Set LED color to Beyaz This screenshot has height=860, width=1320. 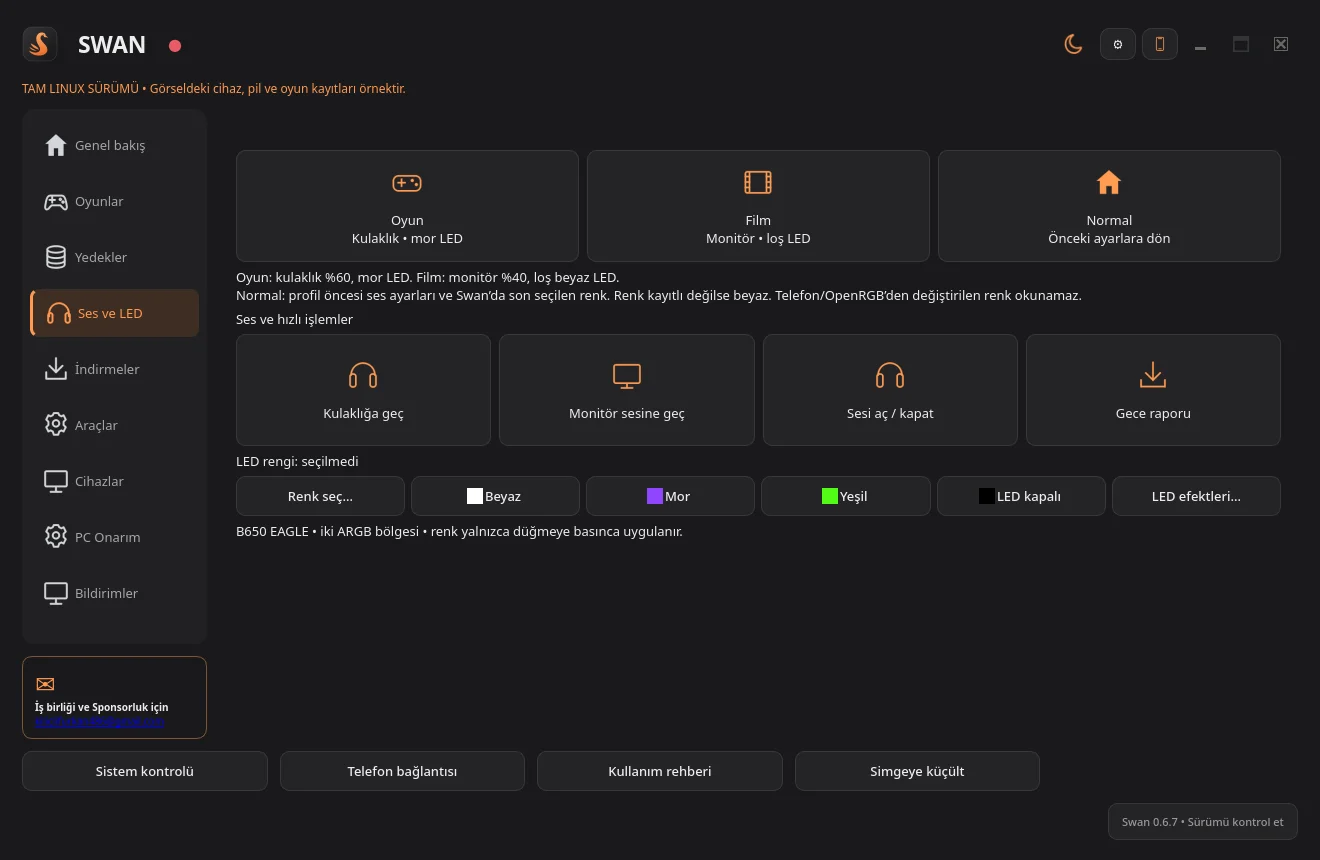pyautogui.click(x=495, y=496)
